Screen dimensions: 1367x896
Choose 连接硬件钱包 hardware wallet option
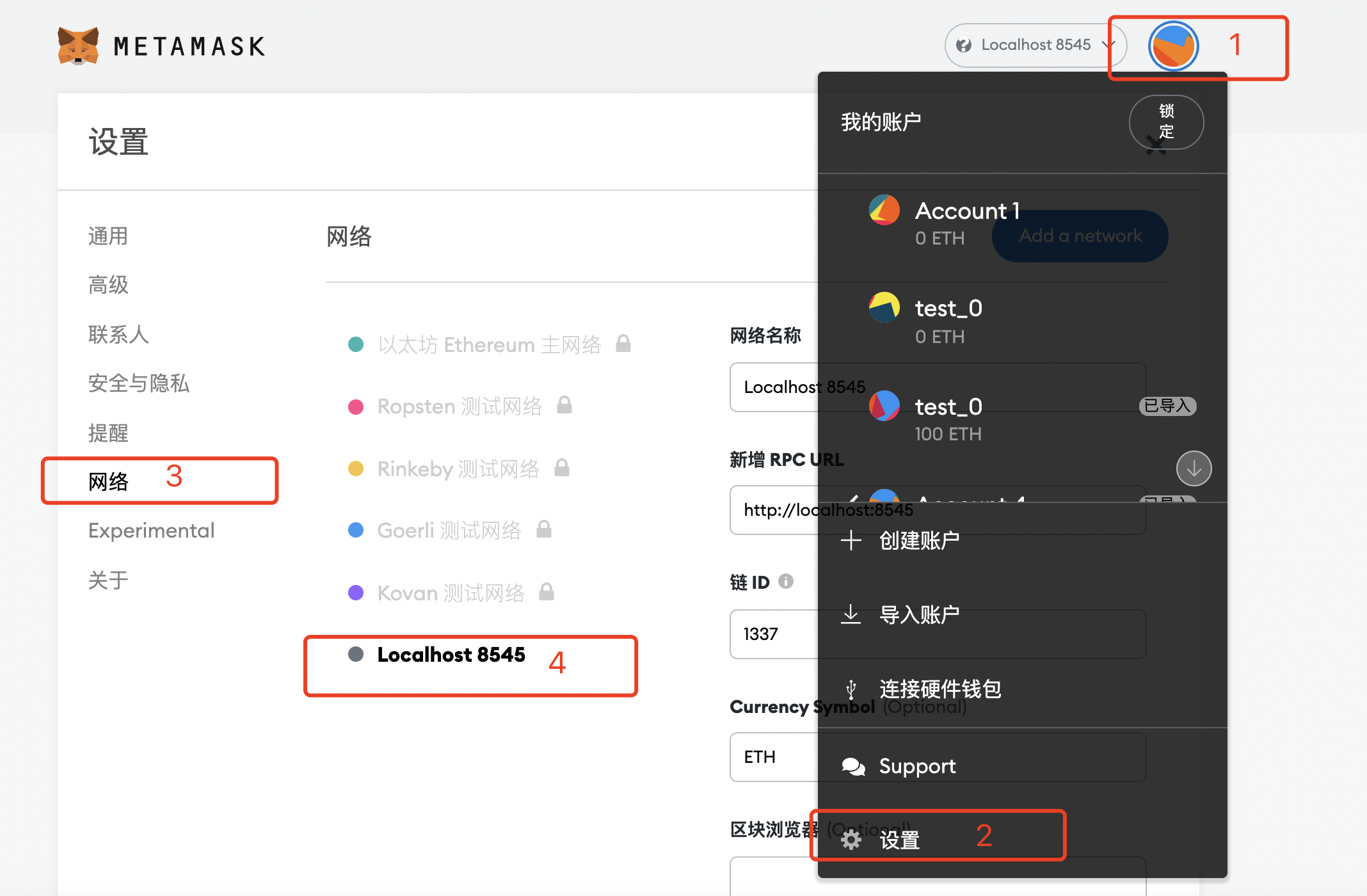[x=1022, y=689]
